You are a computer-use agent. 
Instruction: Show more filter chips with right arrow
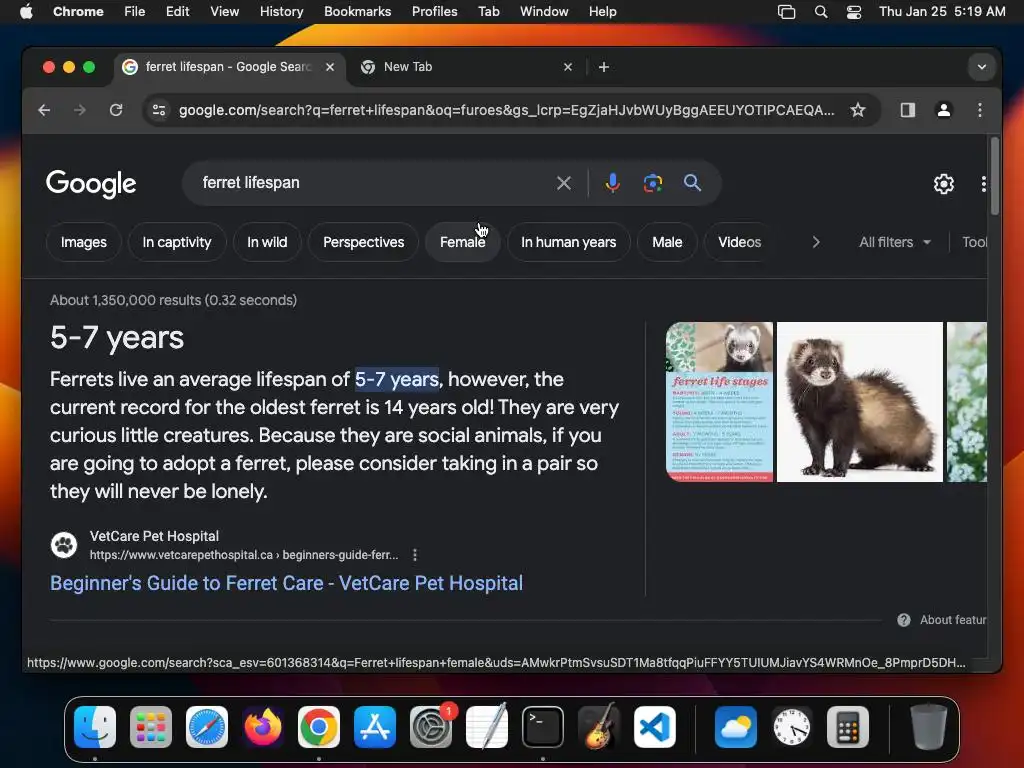click(816, 242)
